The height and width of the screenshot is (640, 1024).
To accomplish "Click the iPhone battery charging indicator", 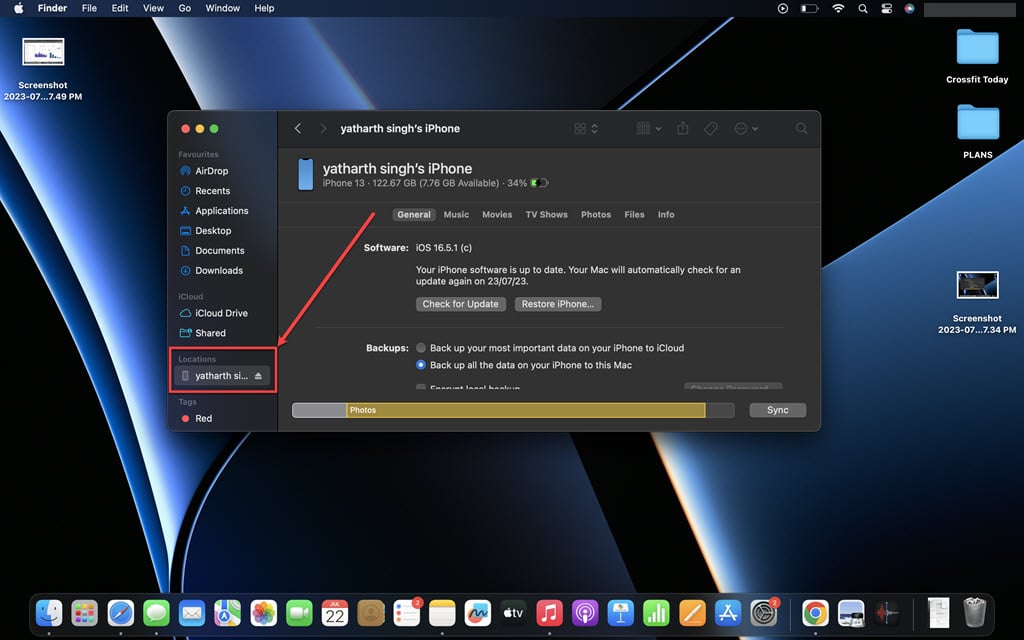I will click(539, 183).
